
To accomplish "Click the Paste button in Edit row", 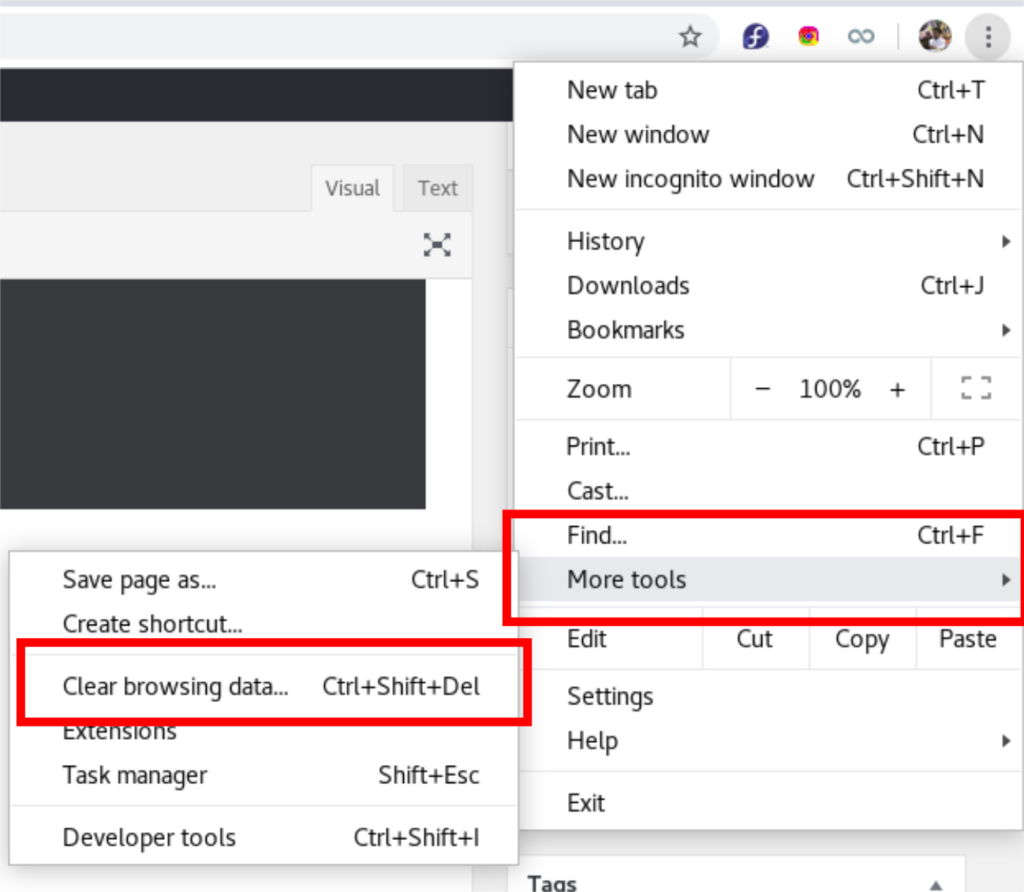I will 967,639.
